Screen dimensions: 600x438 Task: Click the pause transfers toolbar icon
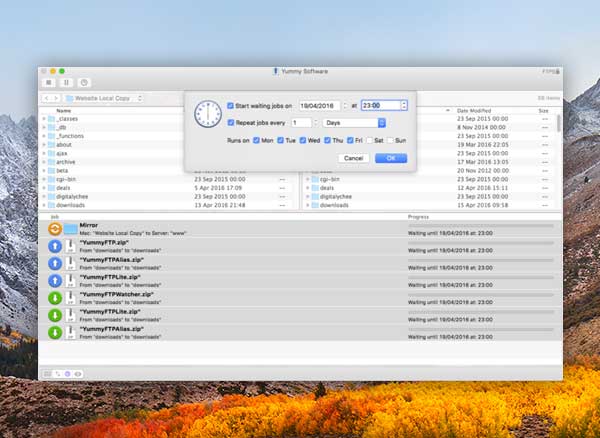pyautogui.click(x=66, y=83)
